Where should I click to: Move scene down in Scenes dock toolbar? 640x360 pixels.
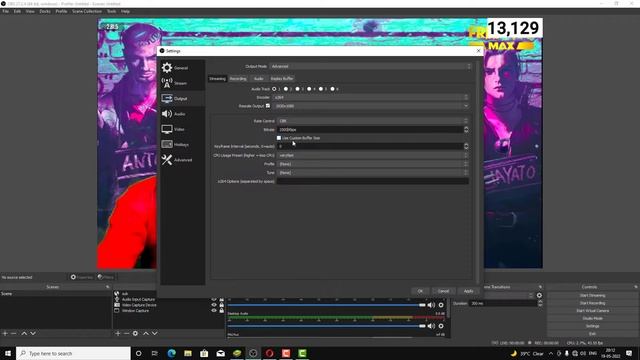pyautogui.click(x=33, y=333)
